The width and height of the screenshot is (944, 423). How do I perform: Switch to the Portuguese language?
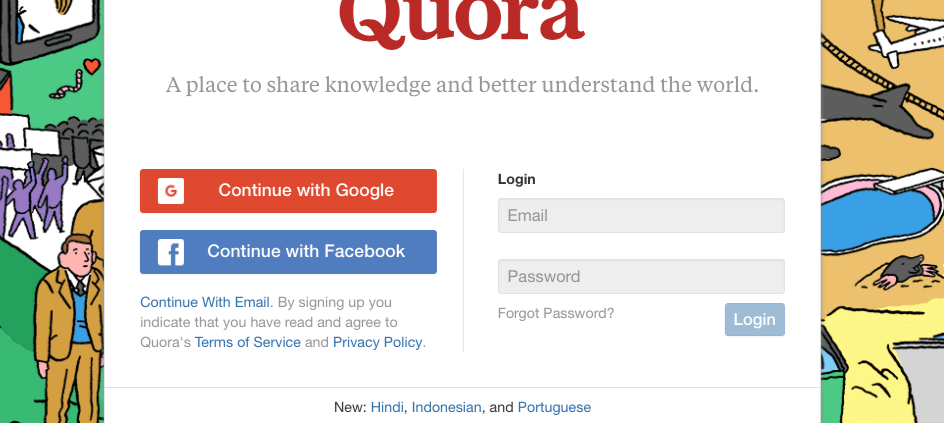click(554, 407)
